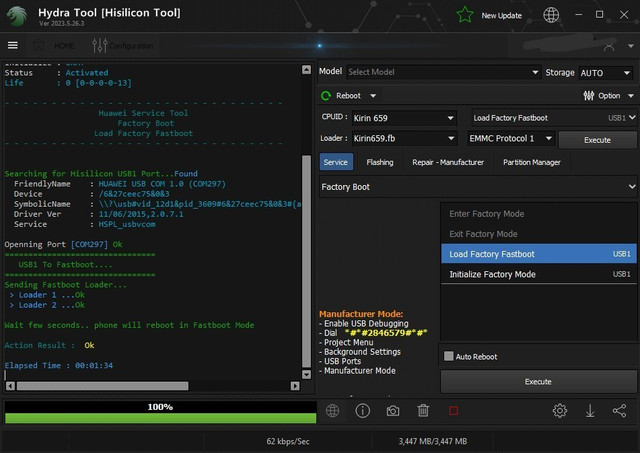Open the globe language icon in title bar
Screen dimensions: 640x453
coord(551,15)
